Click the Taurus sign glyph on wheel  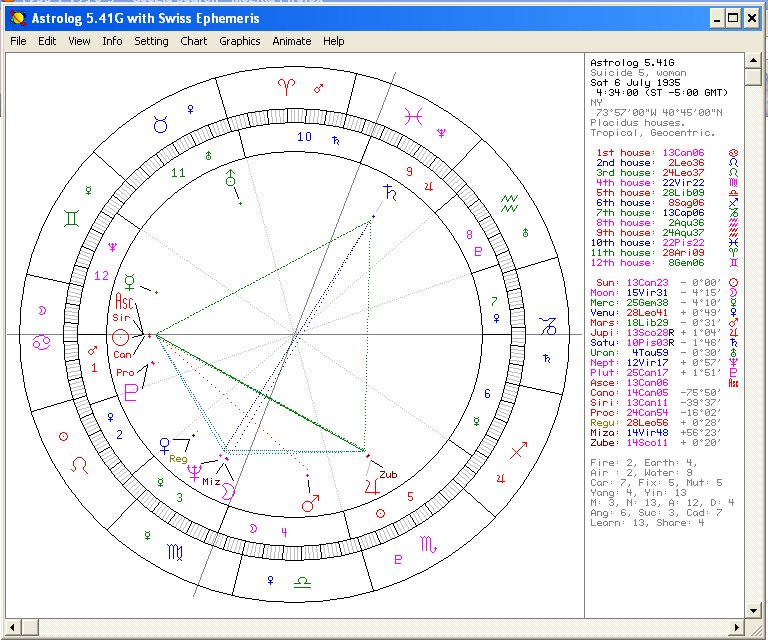click(161, 124)
